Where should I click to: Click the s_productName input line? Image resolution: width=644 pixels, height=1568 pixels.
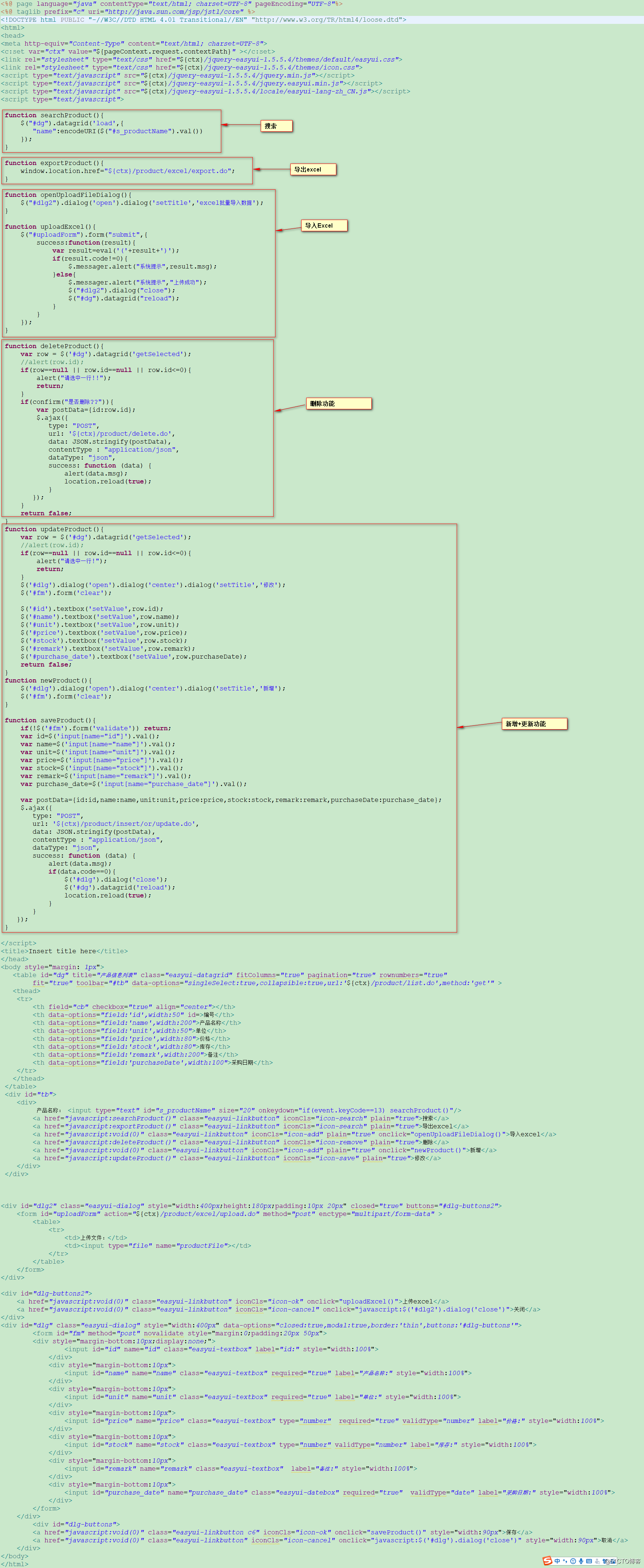249,1110
